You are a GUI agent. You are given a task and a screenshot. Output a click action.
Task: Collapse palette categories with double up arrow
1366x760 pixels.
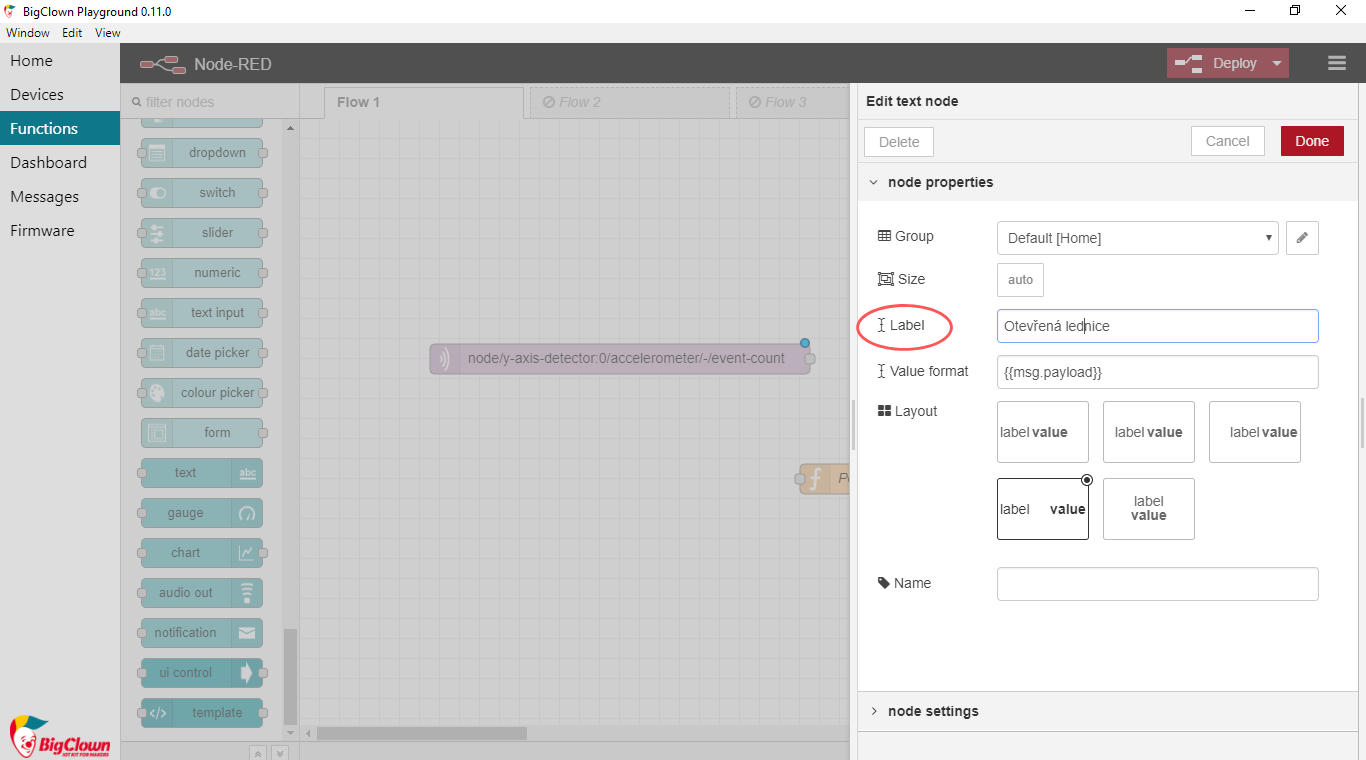point(258,753)
